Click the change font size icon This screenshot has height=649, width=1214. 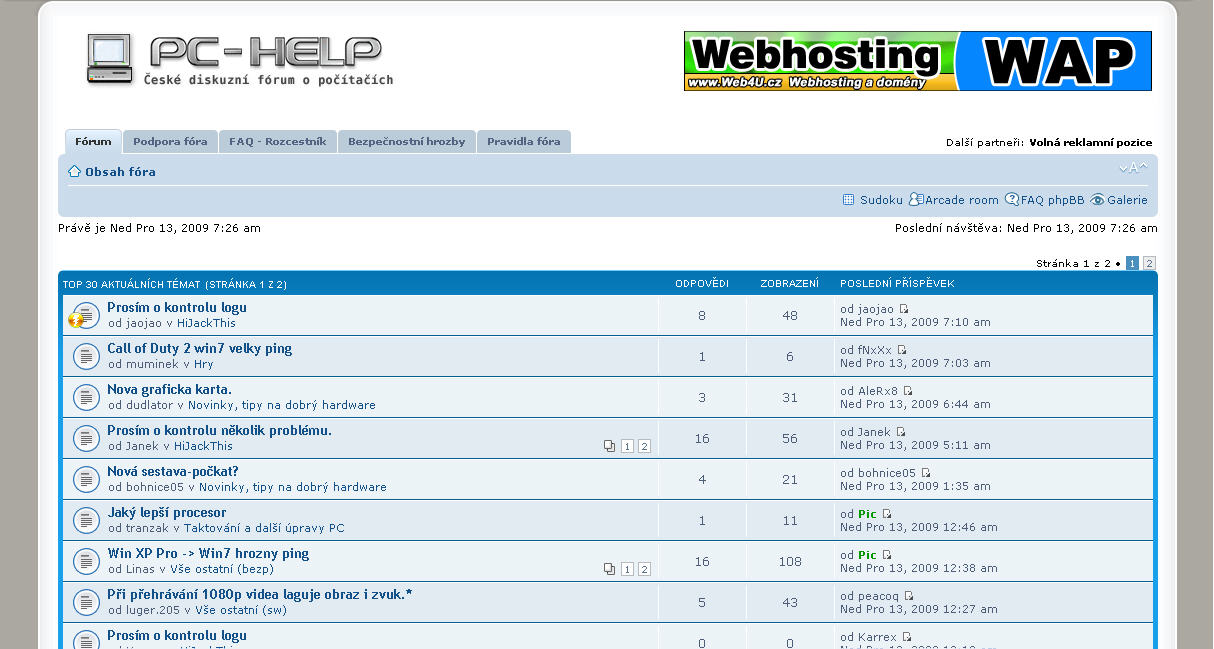coord(1133,169)
